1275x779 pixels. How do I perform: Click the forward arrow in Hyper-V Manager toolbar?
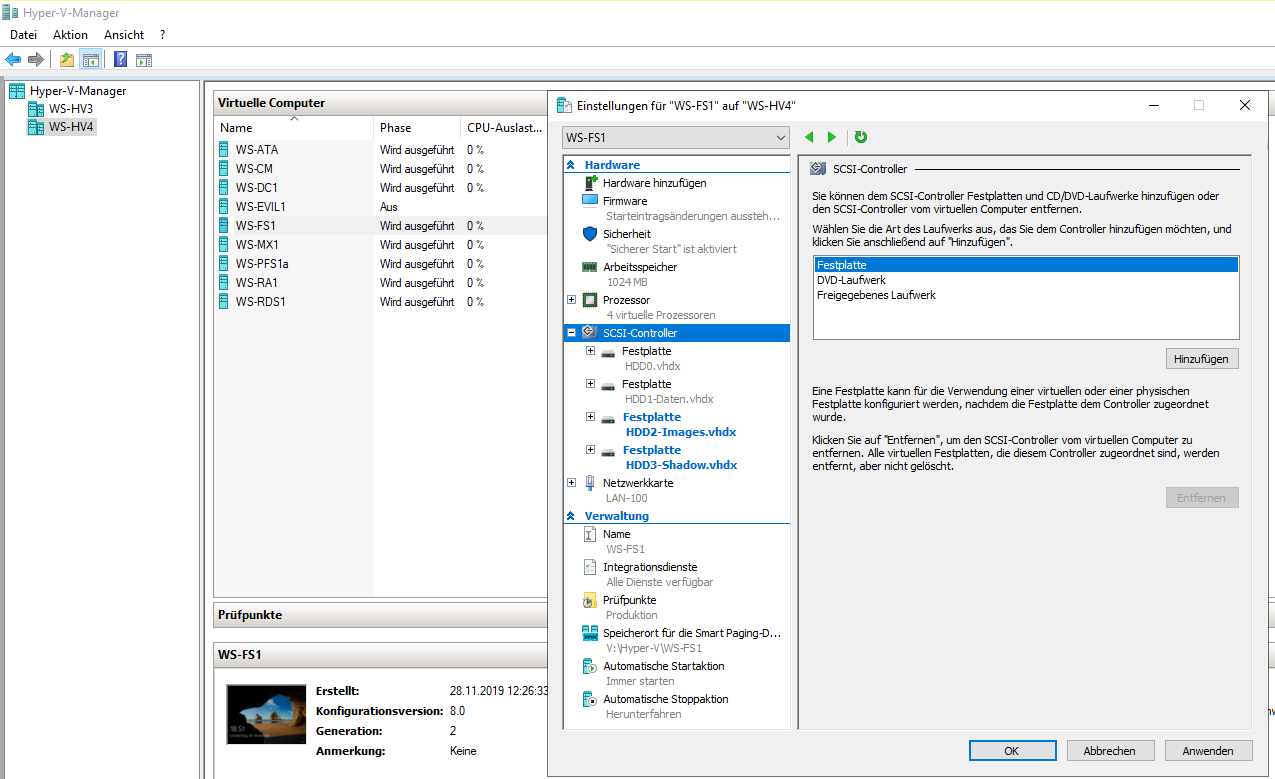pyautogui.click(x=36, y=60)
